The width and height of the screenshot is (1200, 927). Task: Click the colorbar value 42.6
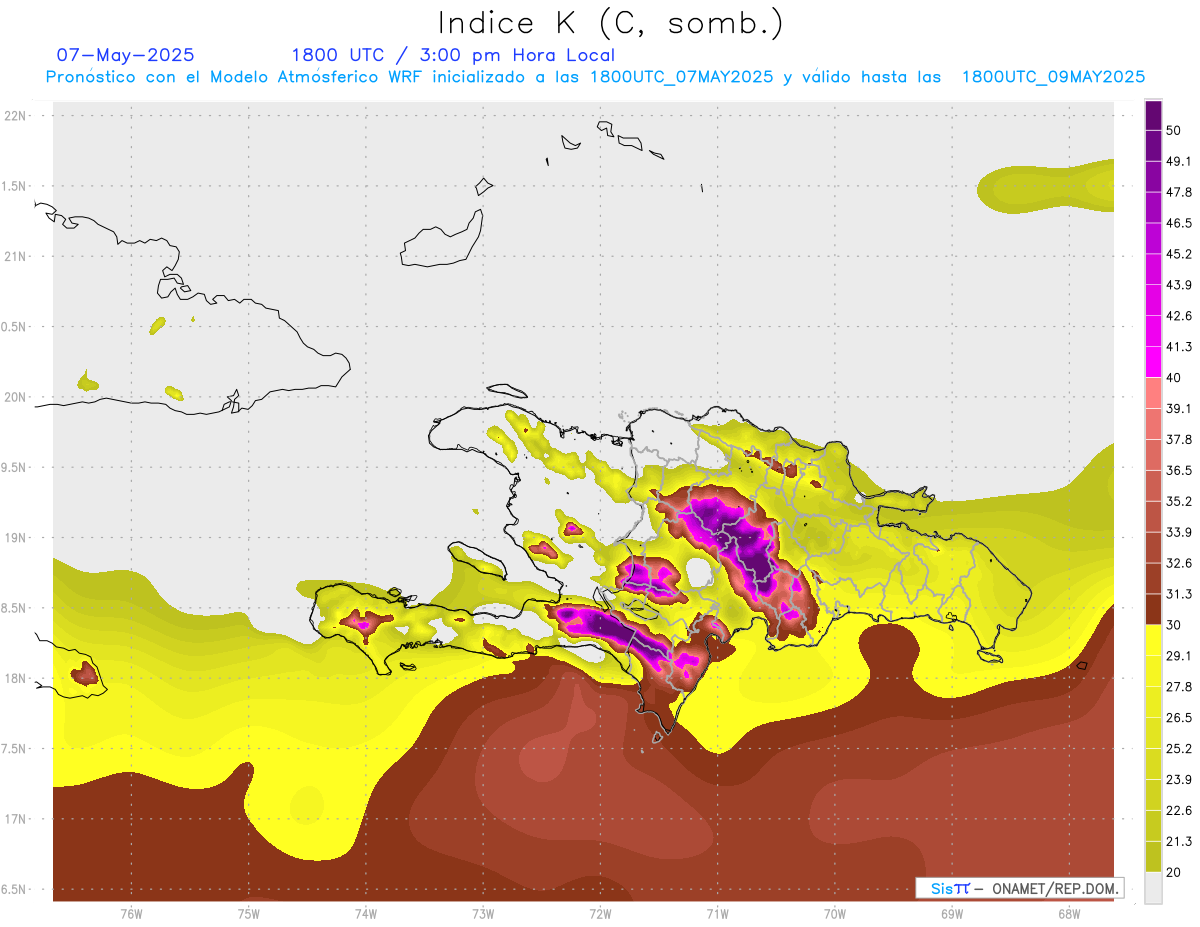pos(1178,316)
